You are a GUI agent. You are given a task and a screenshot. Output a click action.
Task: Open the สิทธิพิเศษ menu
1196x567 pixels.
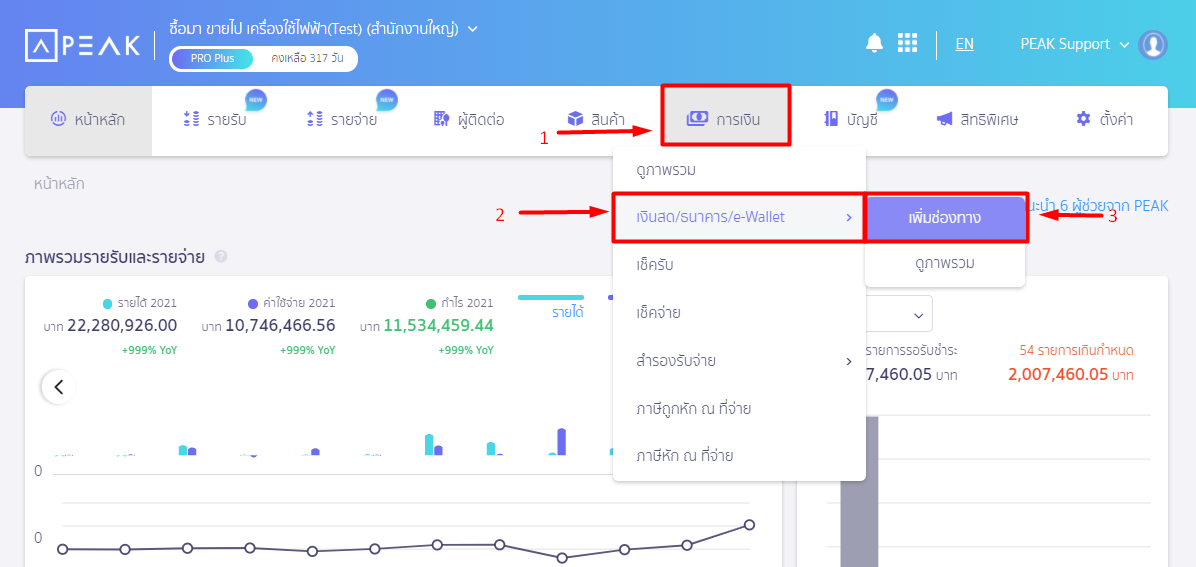pyautogui.click(x=978, y=120)
